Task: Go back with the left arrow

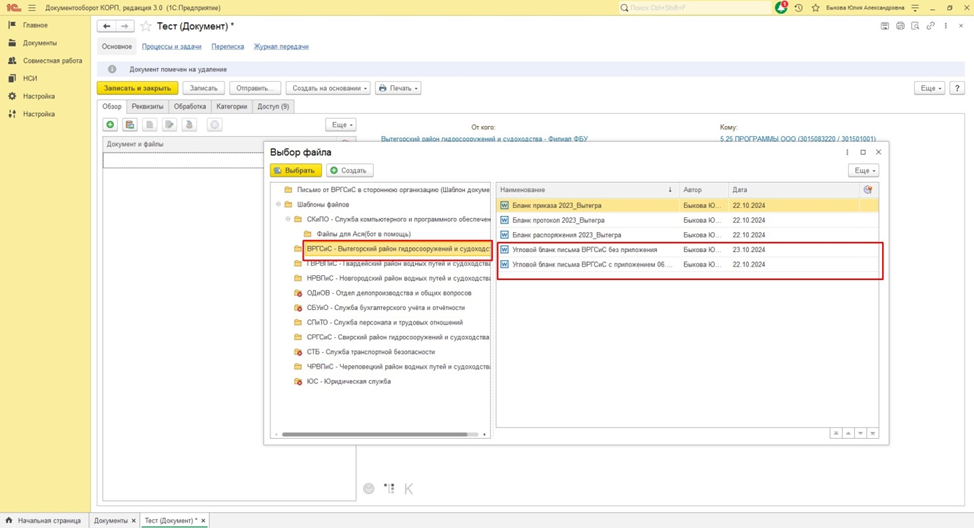Action: coord(107,26)
